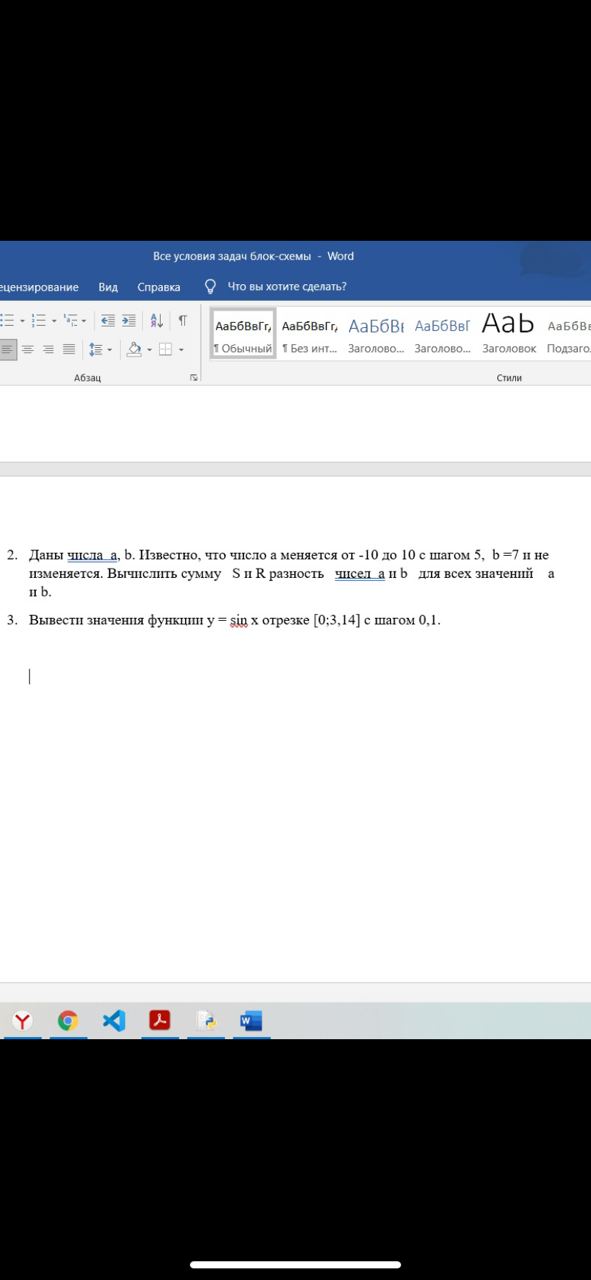Image resolution: width=591 pixels, height=1280 pixels.
Task: Click the Sort (A-Я) icon
Action: pos(157,320)
